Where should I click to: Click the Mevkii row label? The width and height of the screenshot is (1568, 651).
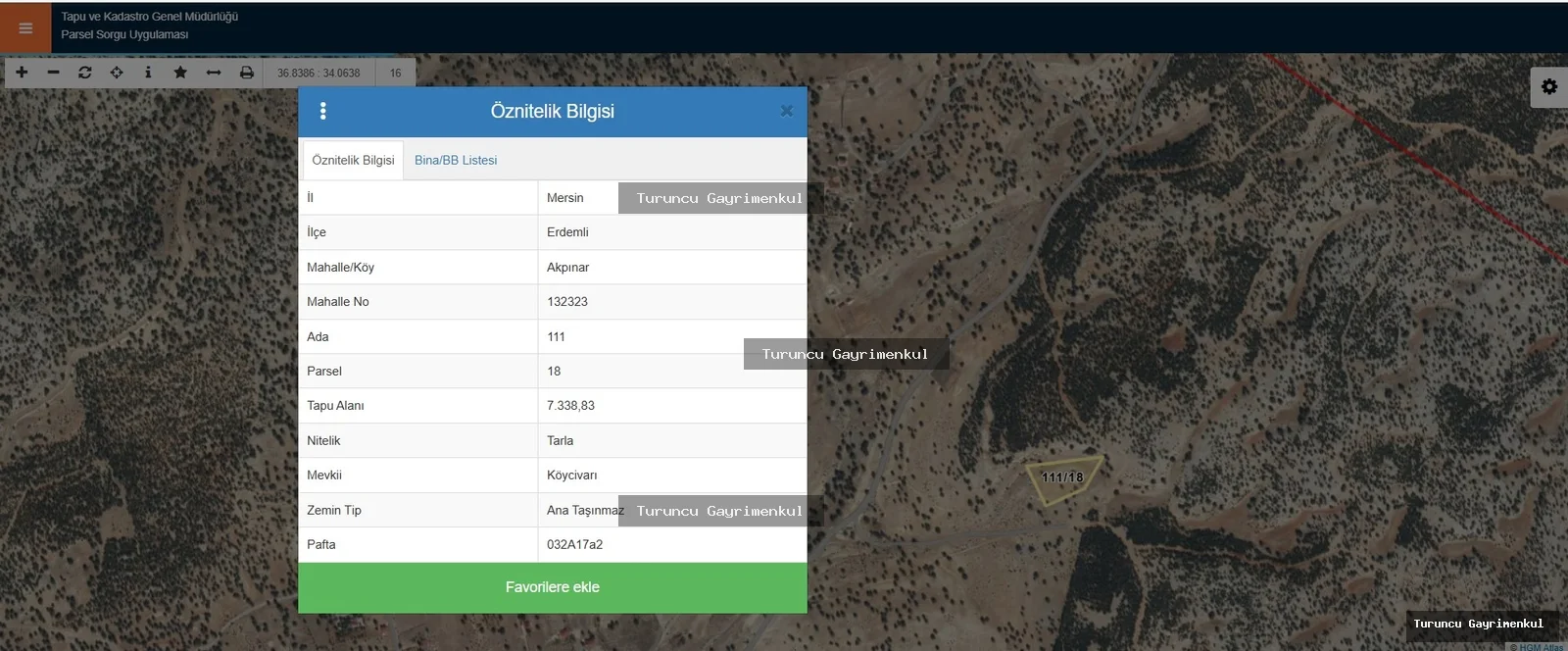click(324, 476)
